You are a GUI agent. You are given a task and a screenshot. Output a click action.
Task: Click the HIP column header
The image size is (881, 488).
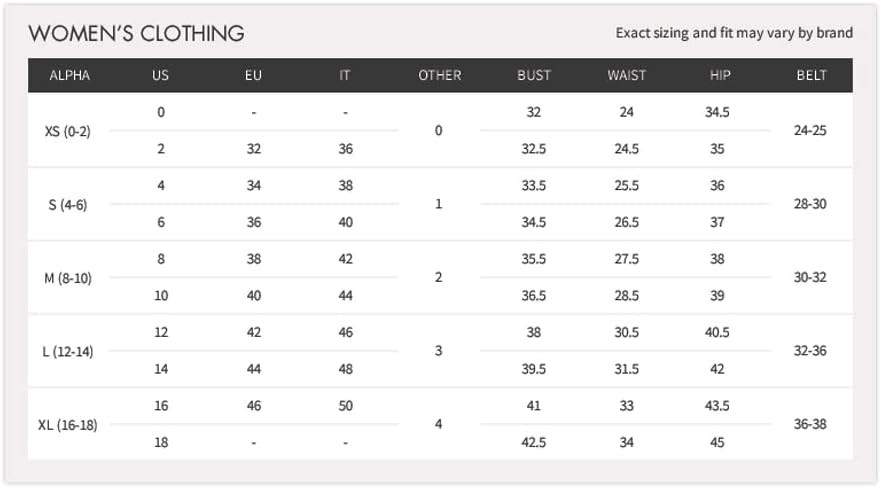point(717,75)
